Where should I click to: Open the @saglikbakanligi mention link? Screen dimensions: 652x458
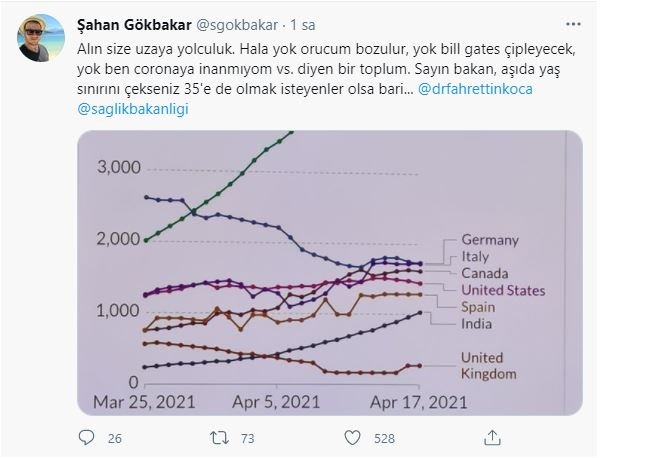pos(133,109)
